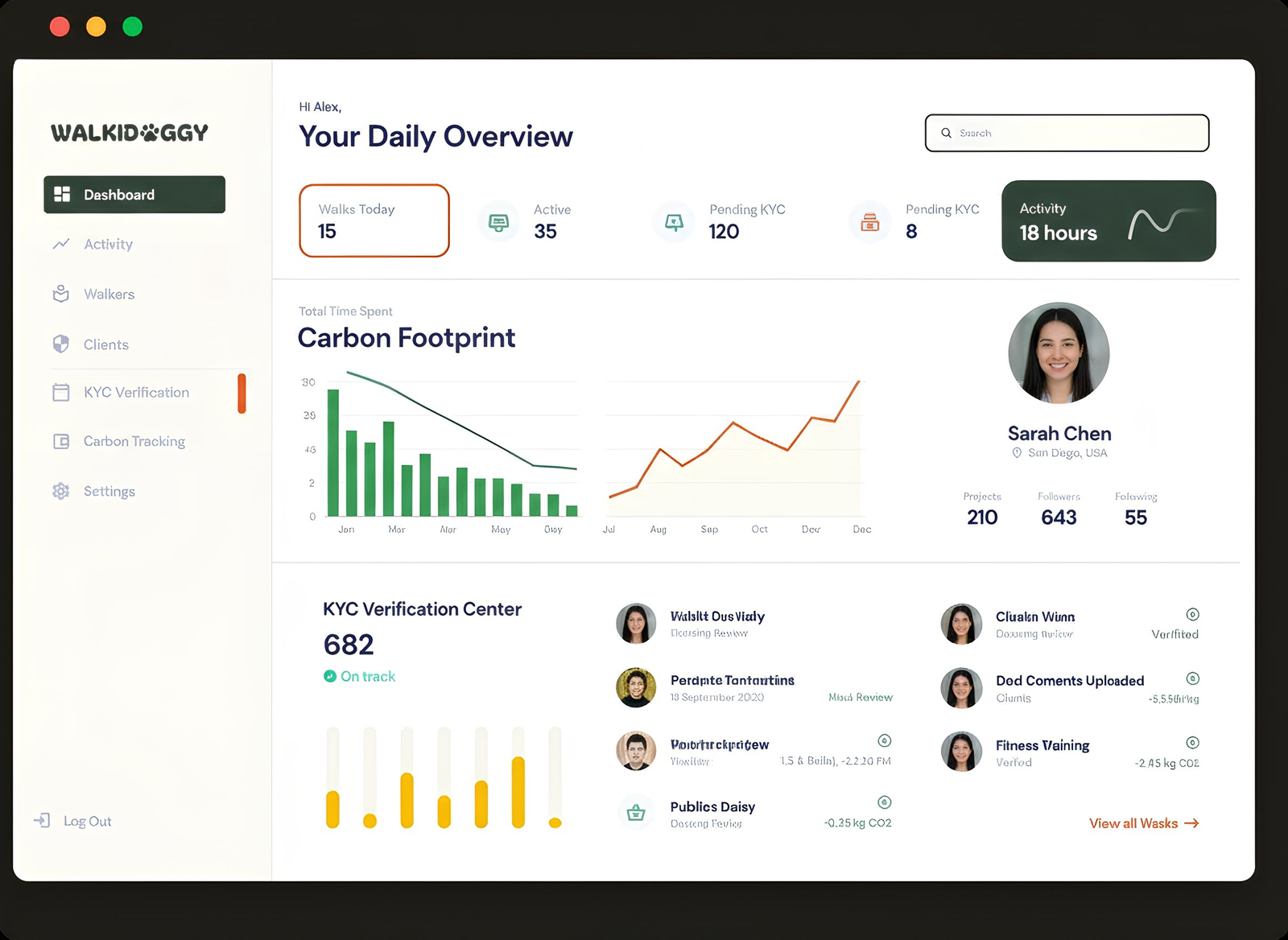Click Sarah Chen's profile photo
Image resolution: width=1288 pixels, height=940 pixels.
1059,353
